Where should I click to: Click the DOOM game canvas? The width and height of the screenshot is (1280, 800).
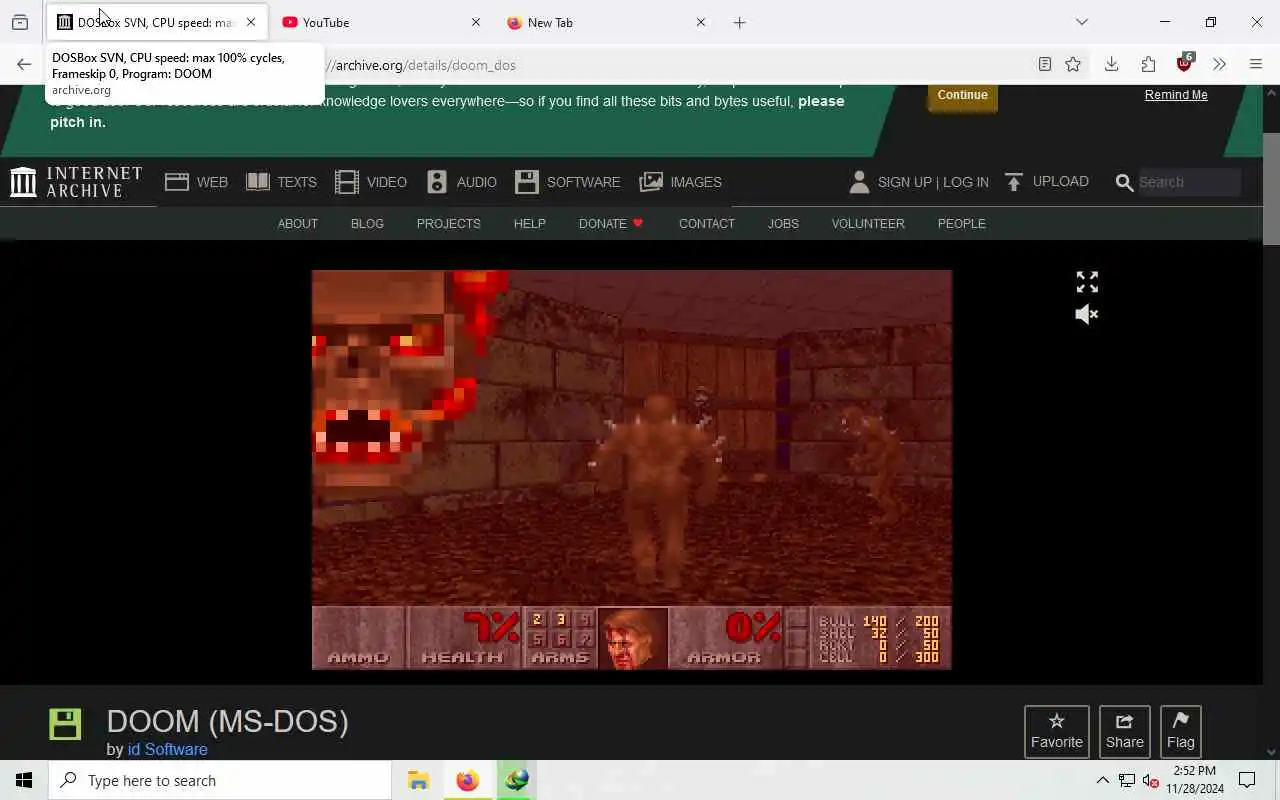pos(632,469)
